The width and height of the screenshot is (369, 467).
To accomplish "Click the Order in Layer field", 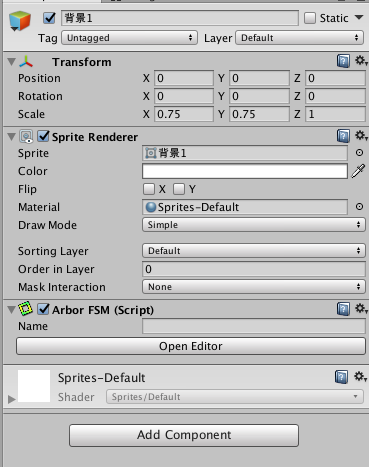I will [x=254, y=269].
